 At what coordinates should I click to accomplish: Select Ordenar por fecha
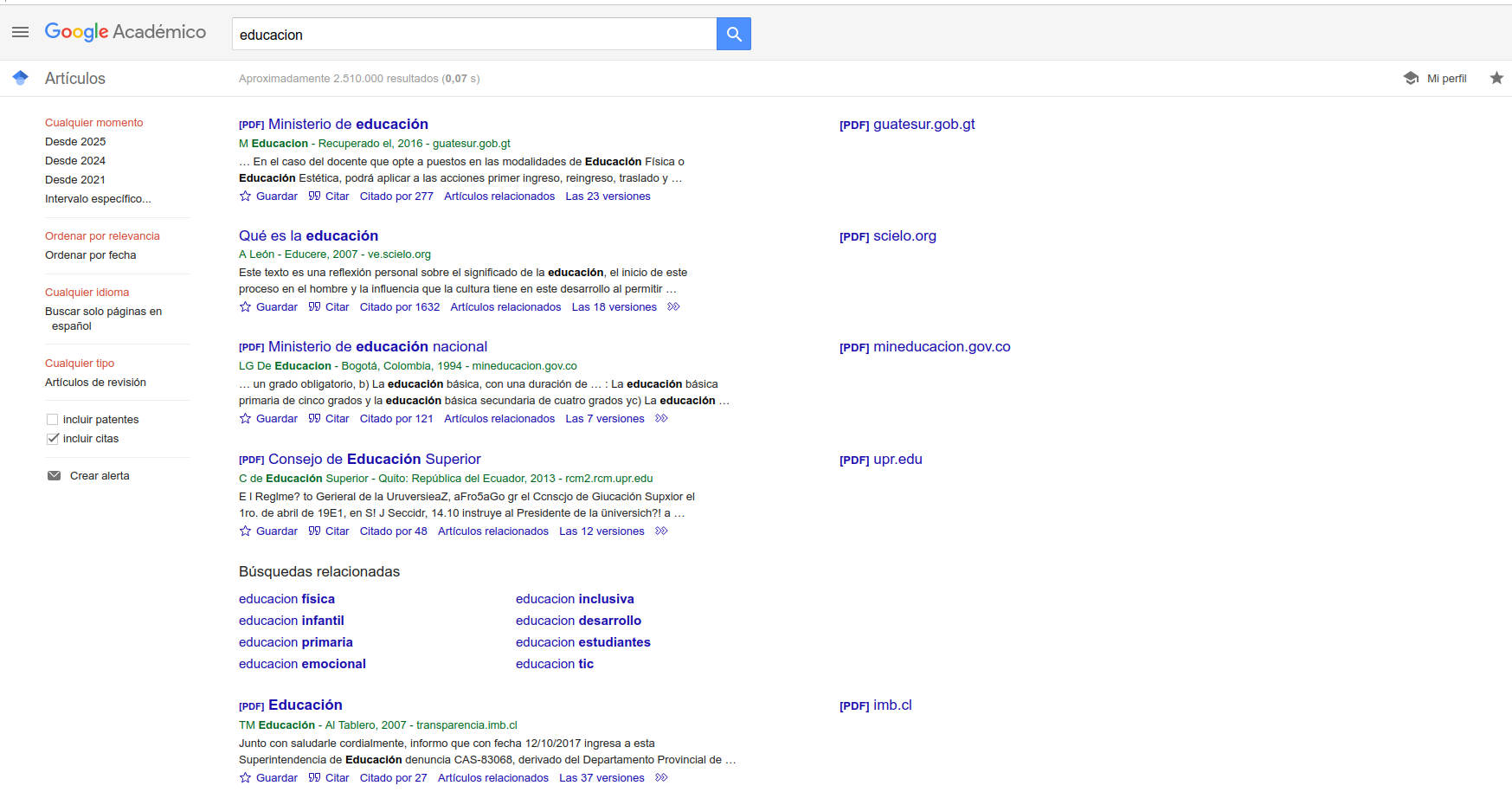pos(90,255)
